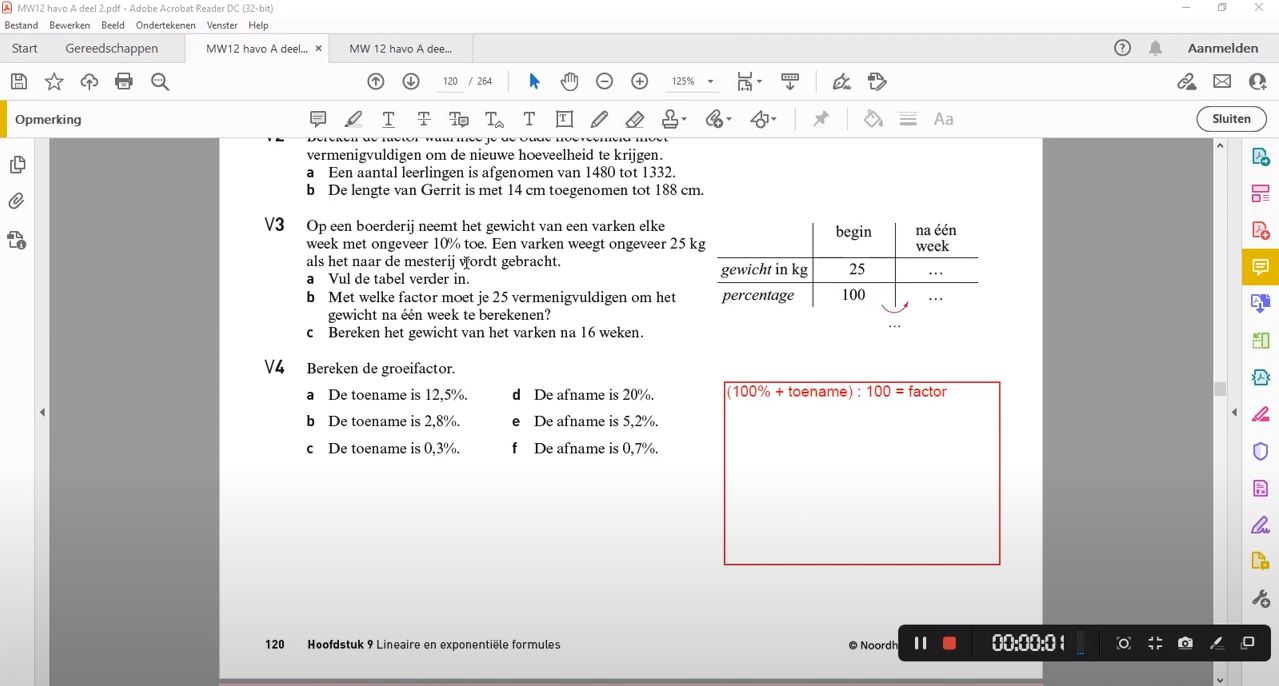Click the page number field showing 120
The height and width of the screenshot is (686, 1279).
click(450, 82)
